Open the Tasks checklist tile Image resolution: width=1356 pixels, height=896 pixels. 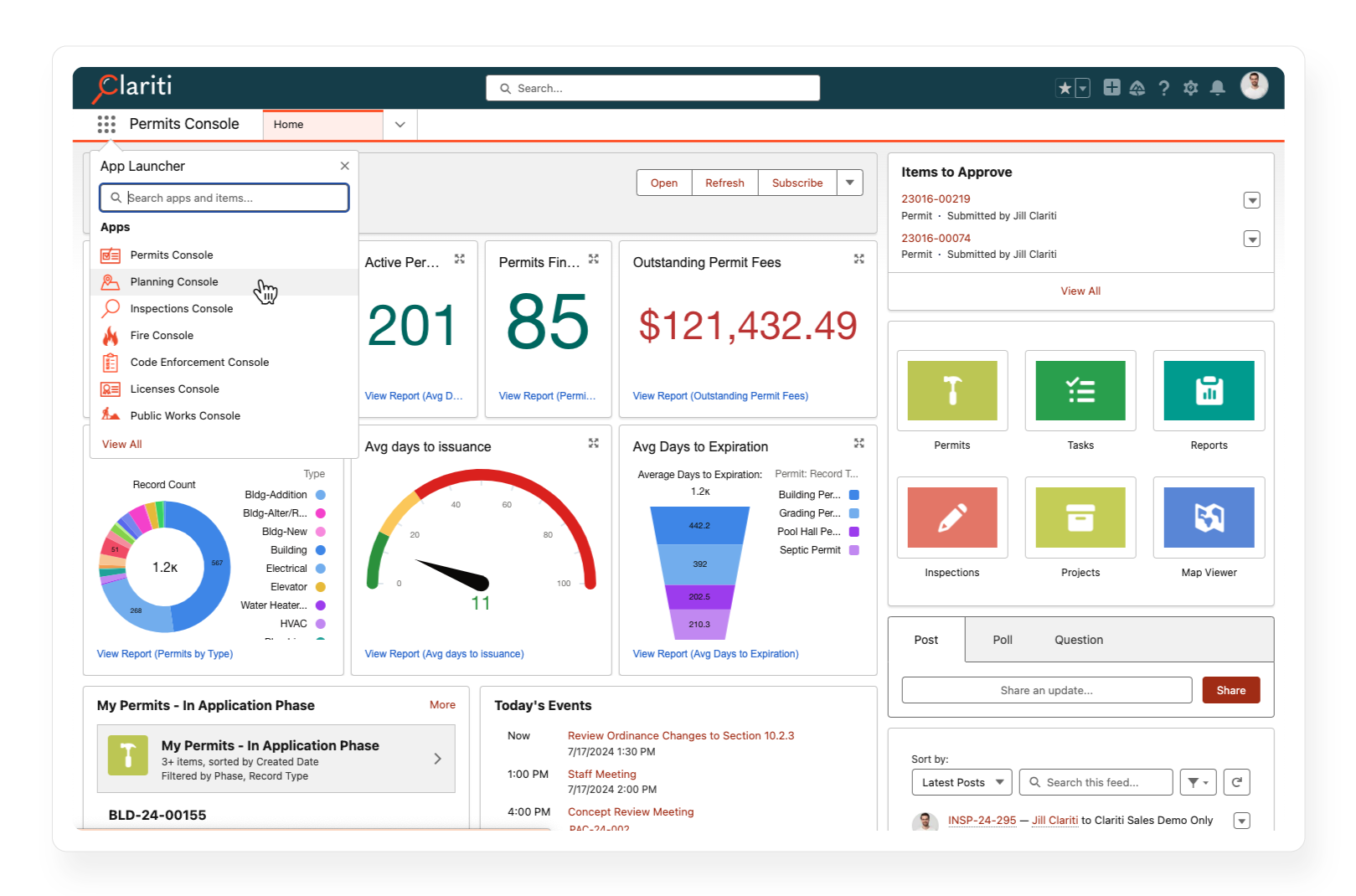click(1080, 390)
